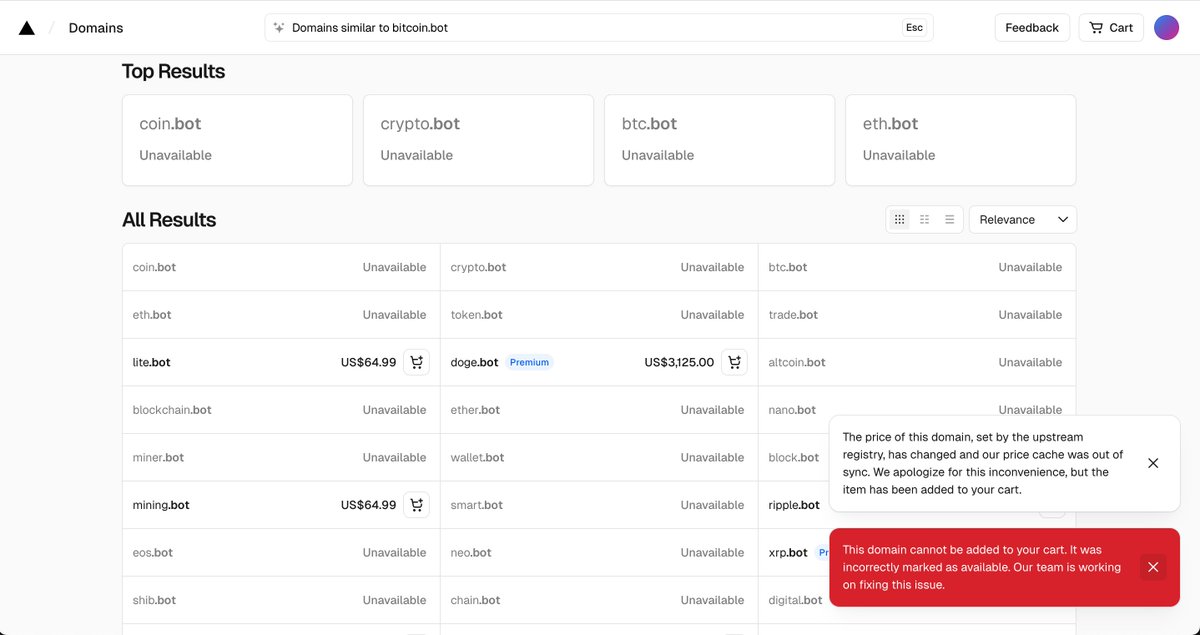1200x635 pixels.
Task: Click the Esc badge in the search bar
Action: pos(913,27)
